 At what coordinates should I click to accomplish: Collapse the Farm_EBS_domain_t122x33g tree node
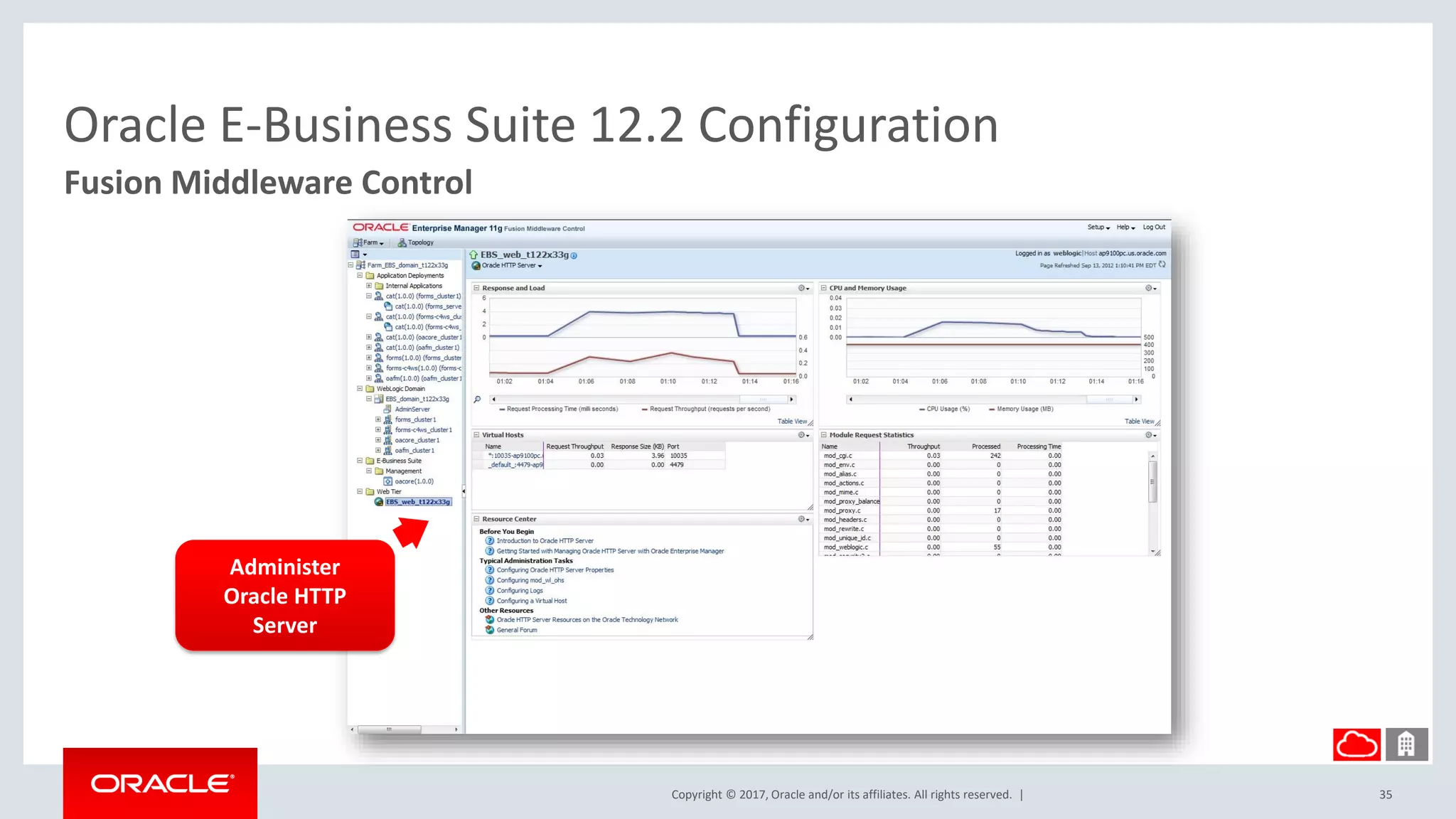point(350,265)
